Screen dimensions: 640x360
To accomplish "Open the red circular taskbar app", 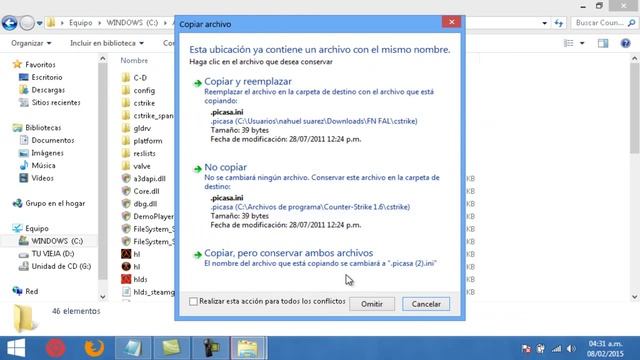I will click(x=56, y=348).
